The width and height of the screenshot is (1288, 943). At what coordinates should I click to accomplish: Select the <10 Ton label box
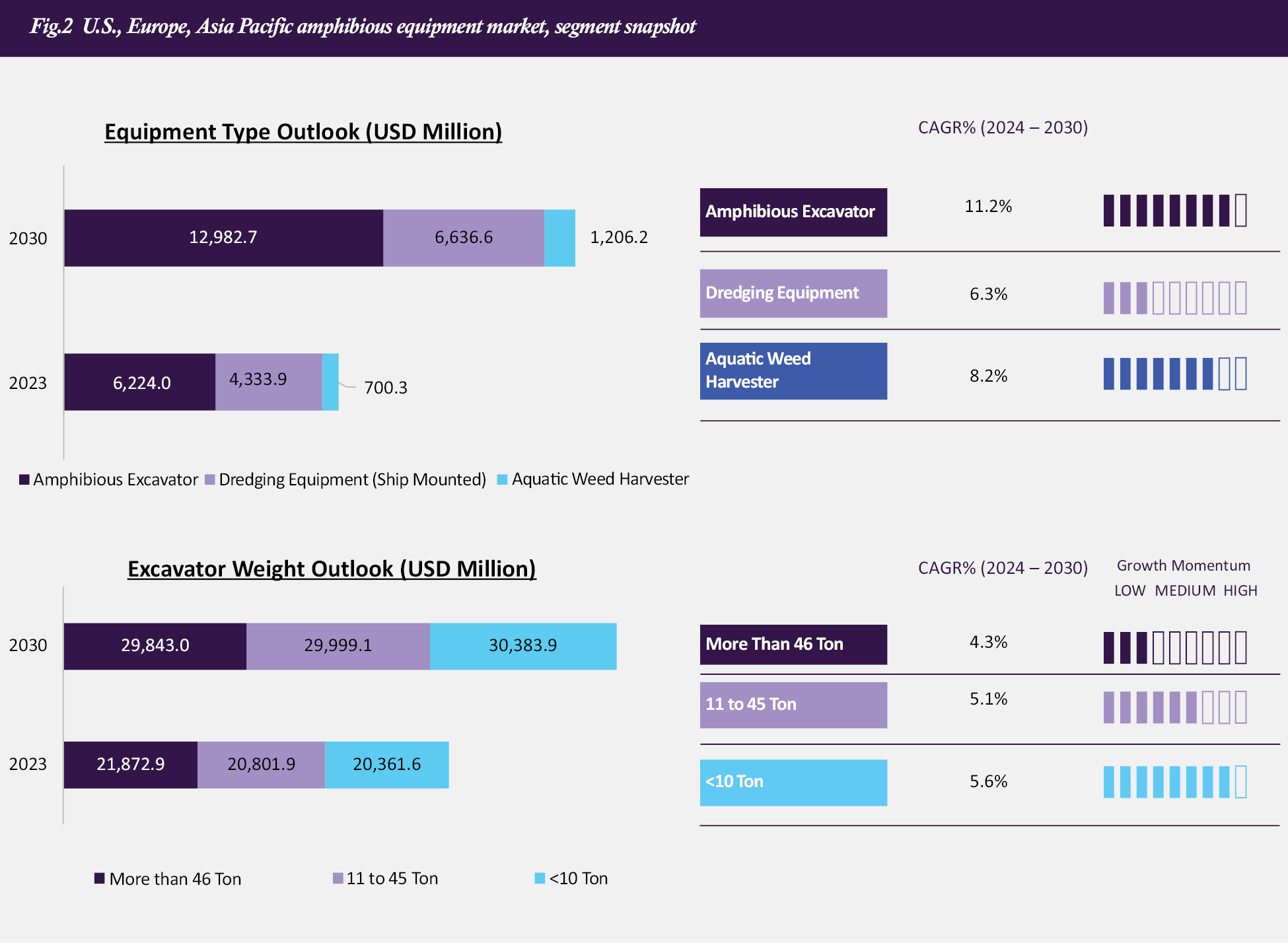[793, 783]
